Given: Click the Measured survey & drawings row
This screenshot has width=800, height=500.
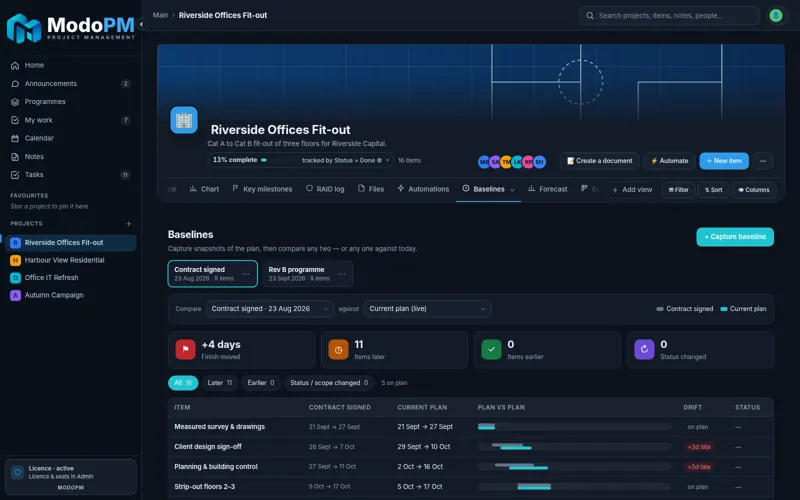Looking at the screenshot, I should [x=470, y=427].
